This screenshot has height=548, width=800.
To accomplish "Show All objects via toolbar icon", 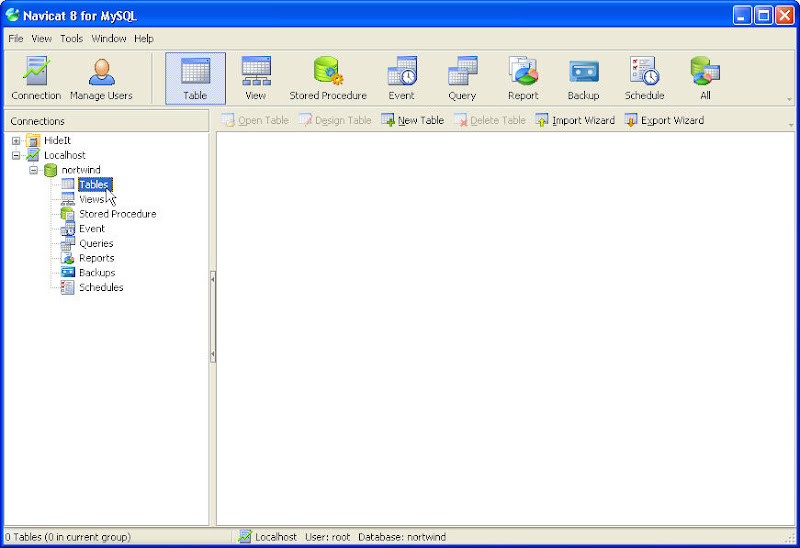I will [706, 78].
